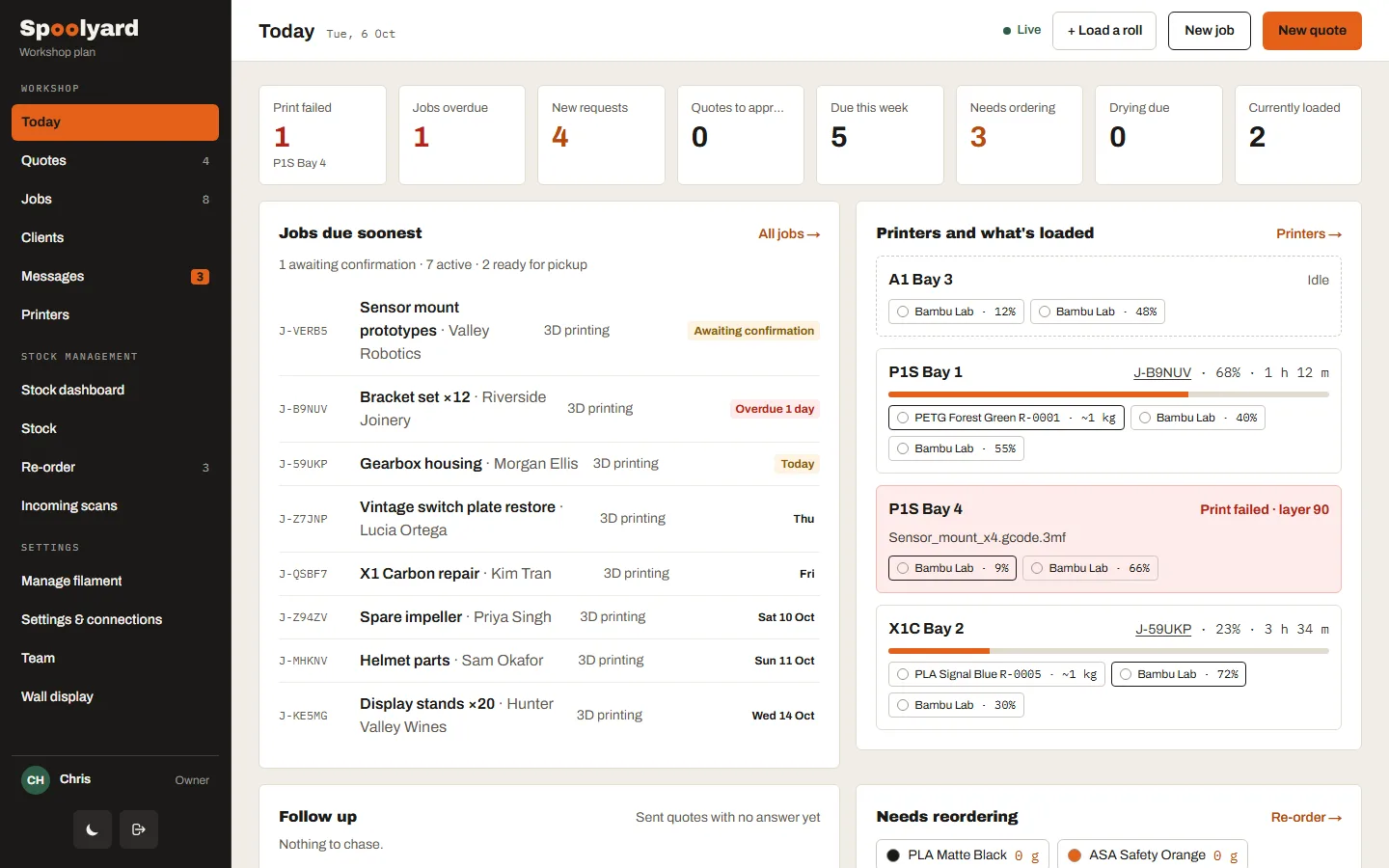Open the Re-order link in Needs reordering
1389x868 pixels.
coord(1306,818)
